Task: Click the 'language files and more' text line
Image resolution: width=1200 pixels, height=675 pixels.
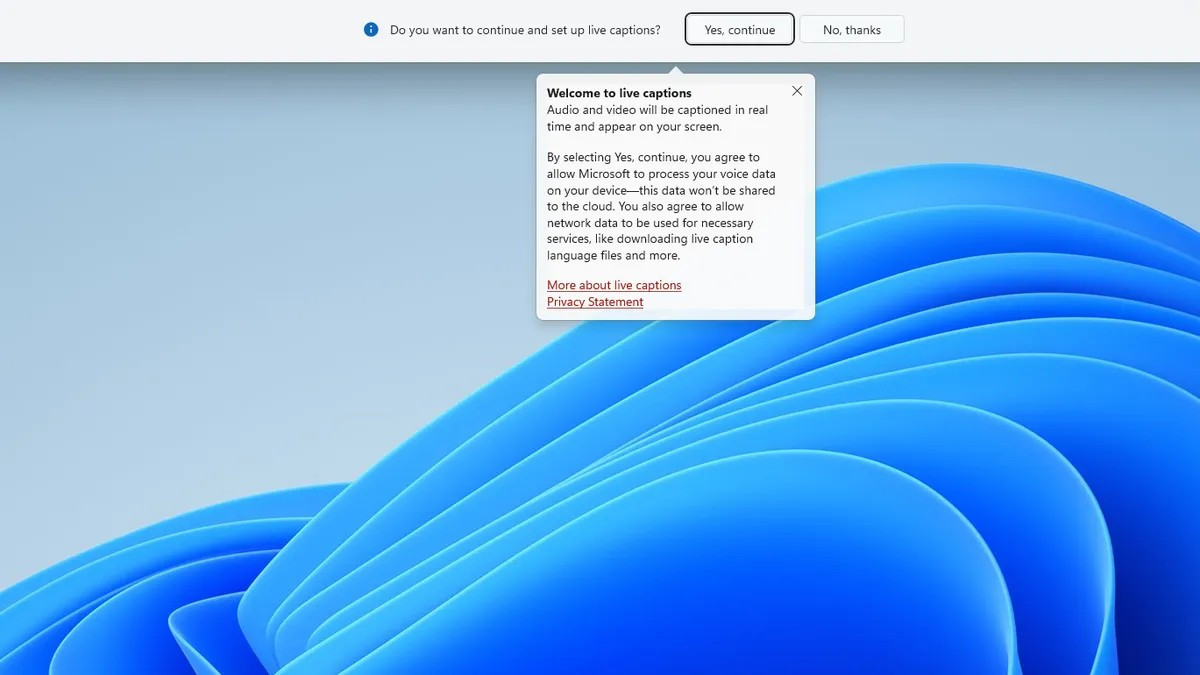Action: pos(613,256)
